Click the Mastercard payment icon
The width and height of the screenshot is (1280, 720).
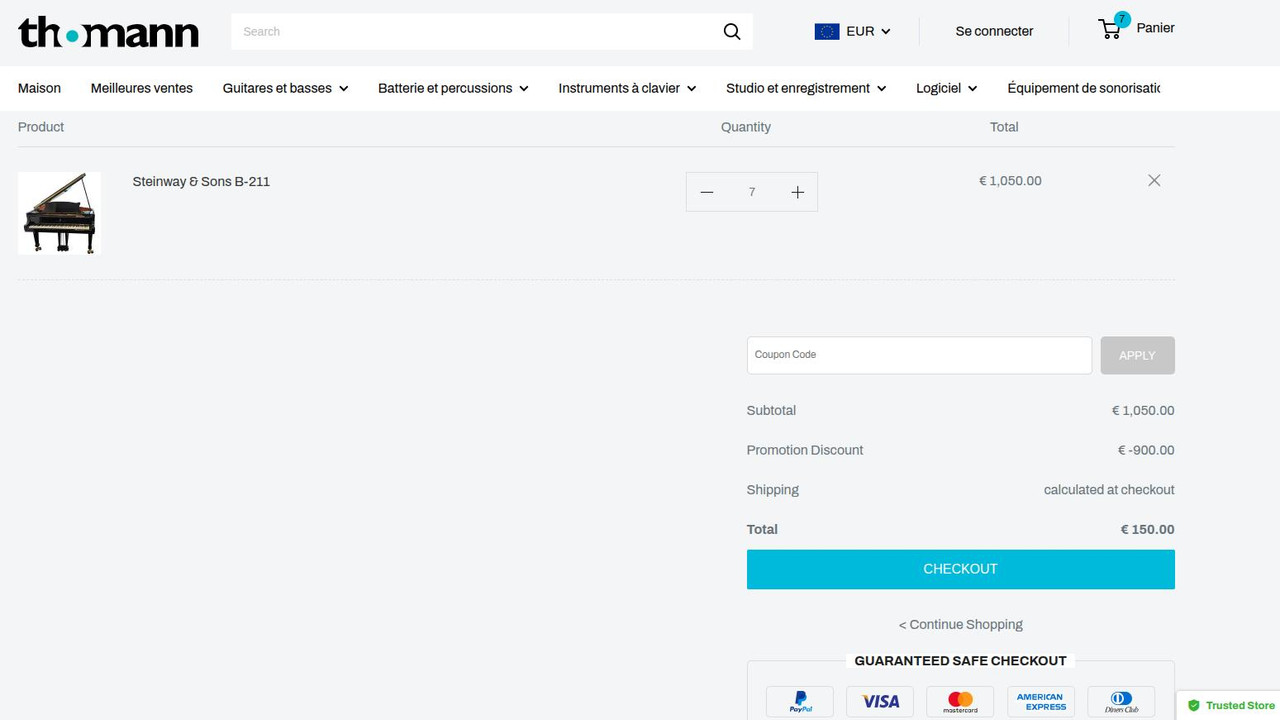(x=960, y=701)
